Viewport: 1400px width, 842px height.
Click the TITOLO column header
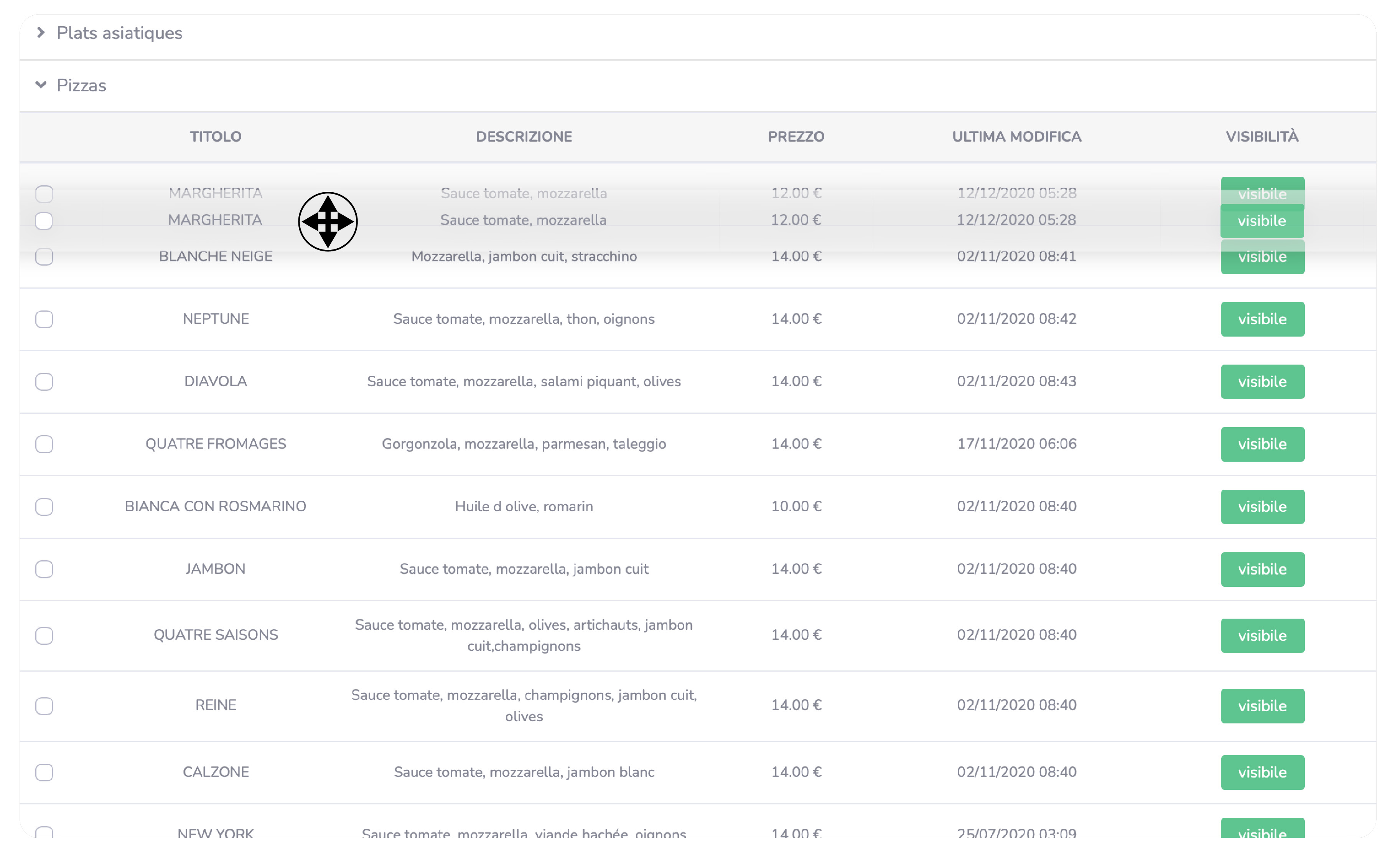tap(216, 136)
